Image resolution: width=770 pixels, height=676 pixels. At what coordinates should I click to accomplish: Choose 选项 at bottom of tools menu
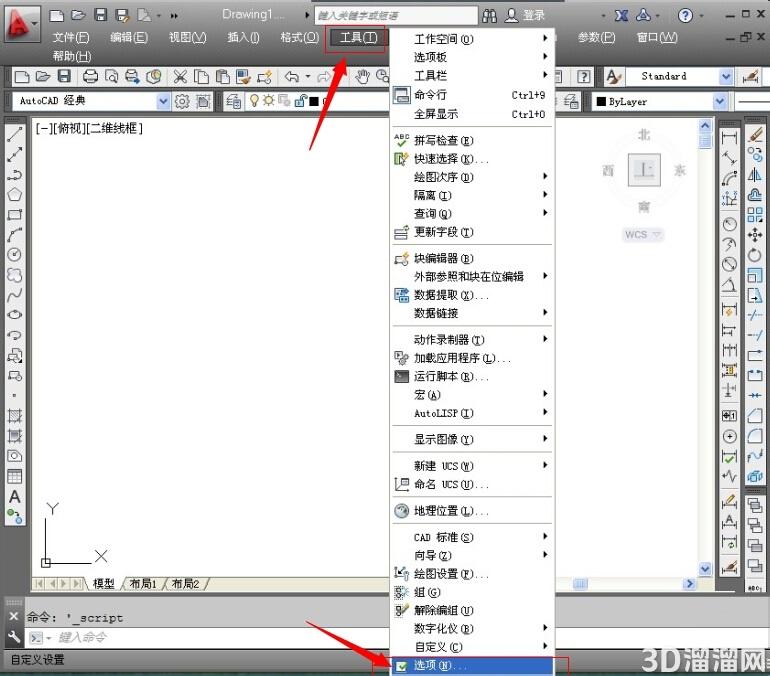coord(472,665)
